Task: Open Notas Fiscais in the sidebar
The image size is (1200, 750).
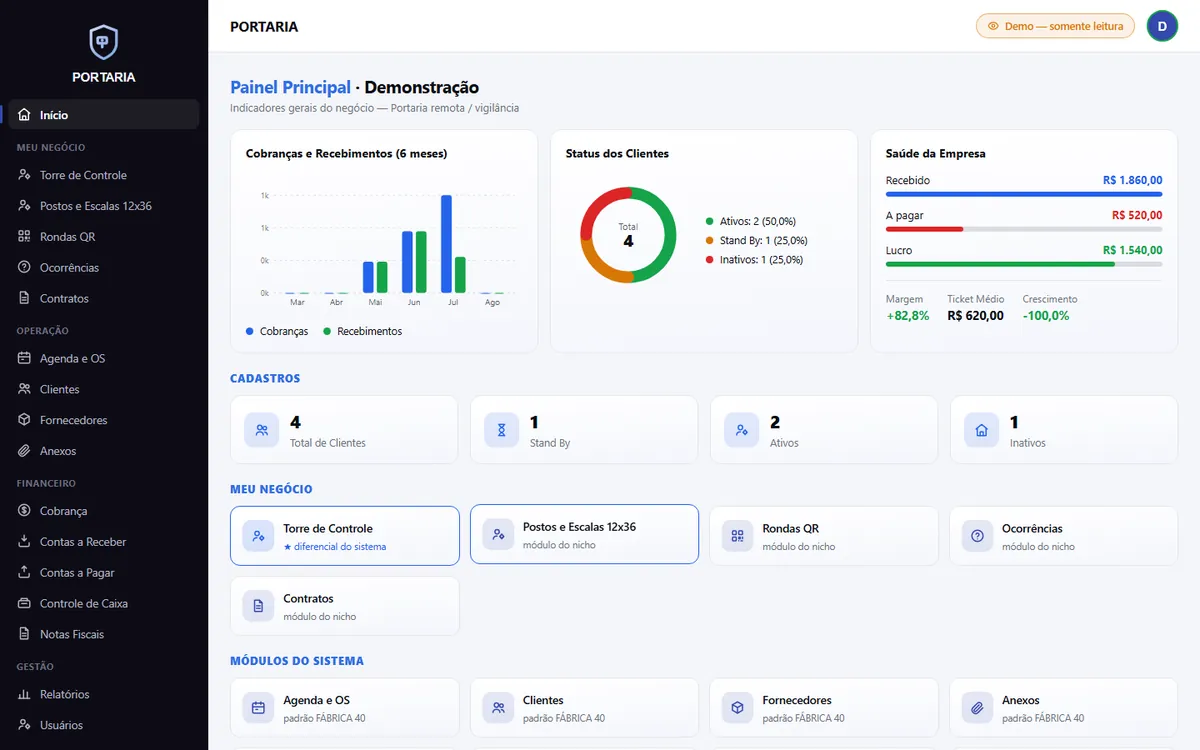Action: pyautogui.click(x=104, y=635)
